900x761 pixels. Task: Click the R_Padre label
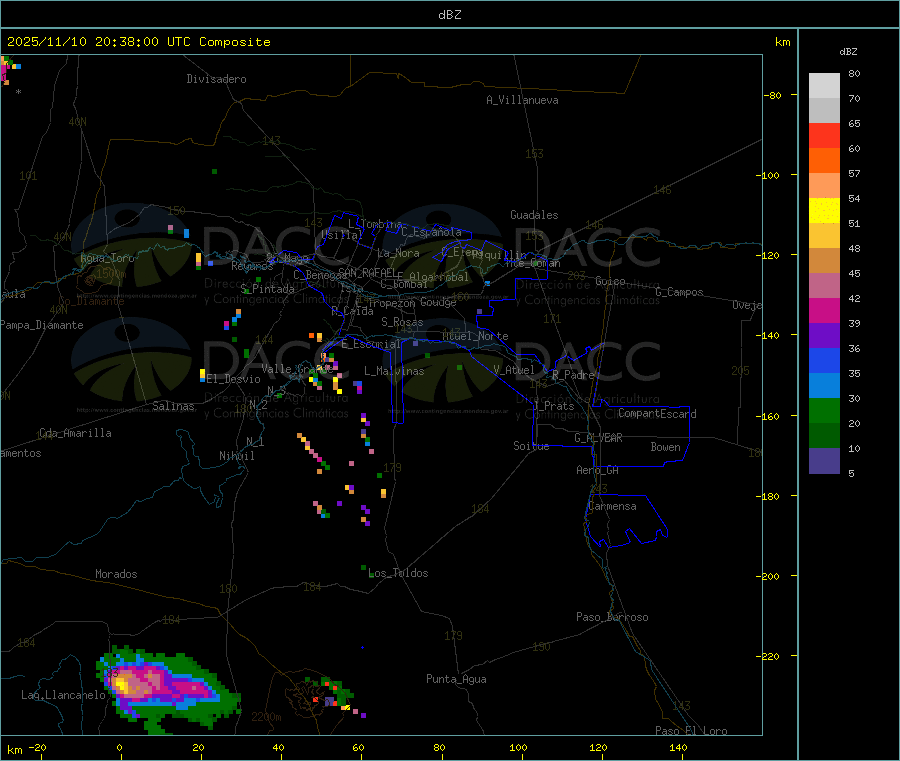573,375
